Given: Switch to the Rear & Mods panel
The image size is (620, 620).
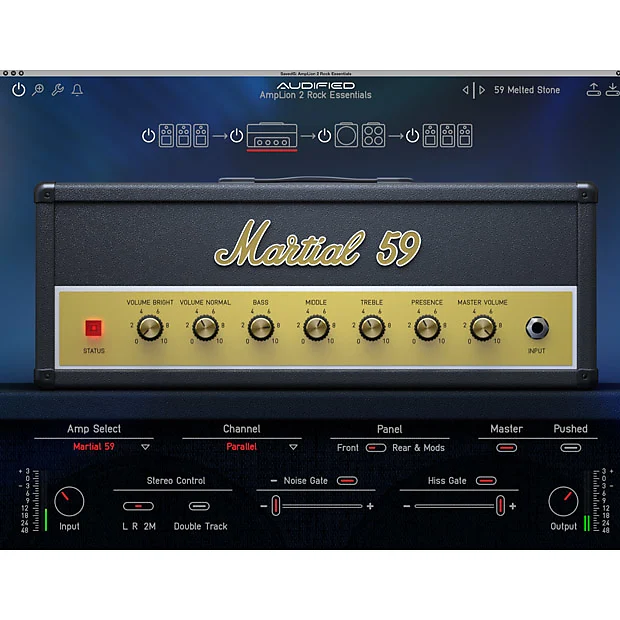Looking at the screenshot, I should pos(418,448).
